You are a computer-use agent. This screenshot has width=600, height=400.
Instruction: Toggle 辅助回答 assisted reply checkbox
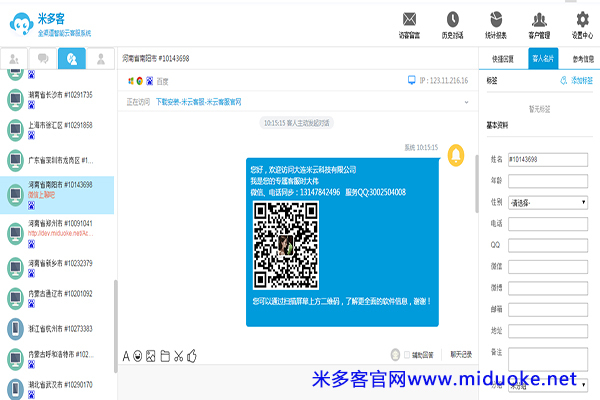(x=407, y=355)
